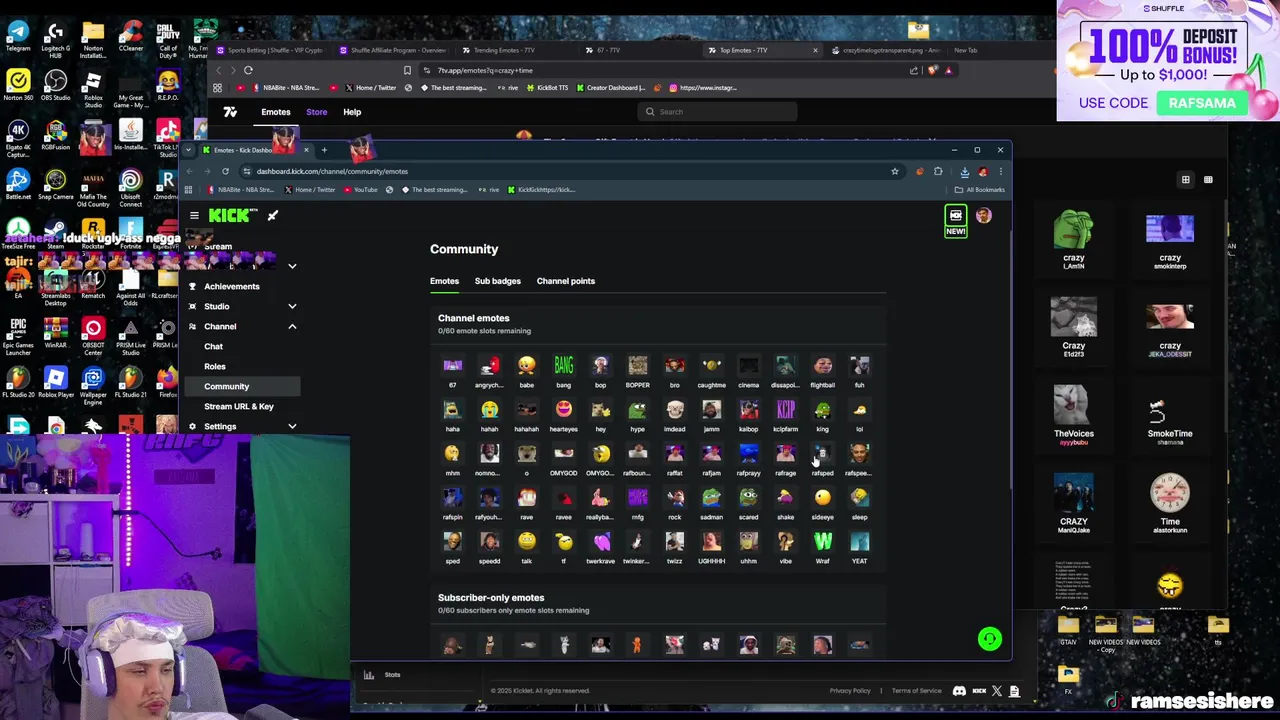
Task: Choose the 'rafprayy' emote
Action: [x=749, y=454]
